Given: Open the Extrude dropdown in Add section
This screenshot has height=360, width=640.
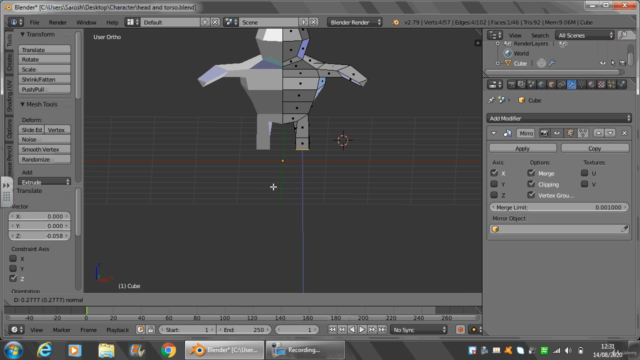Looking at the screenshot, I should [x=44, y=182].
